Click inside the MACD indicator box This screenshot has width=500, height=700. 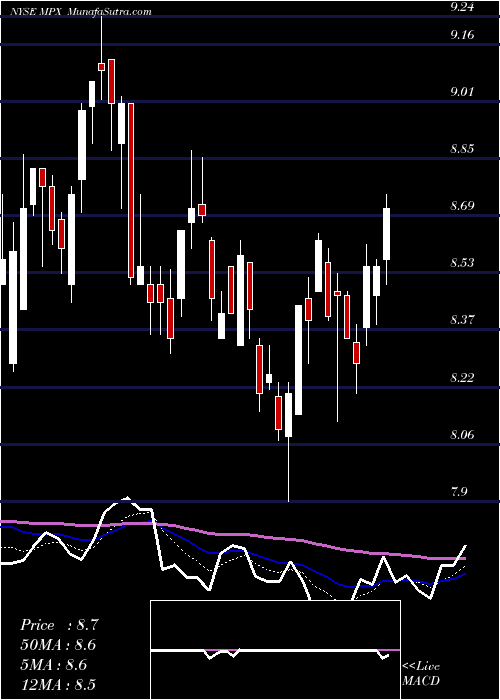pos(275,650)
